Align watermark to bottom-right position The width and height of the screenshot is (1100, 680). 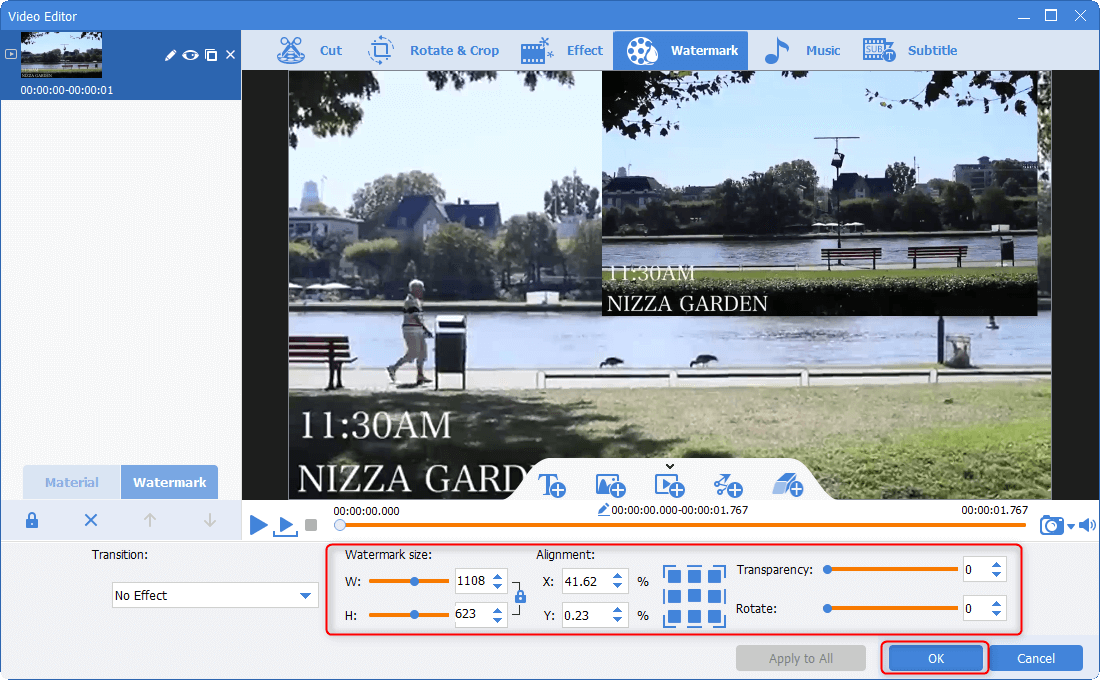(x=716, y=618)
